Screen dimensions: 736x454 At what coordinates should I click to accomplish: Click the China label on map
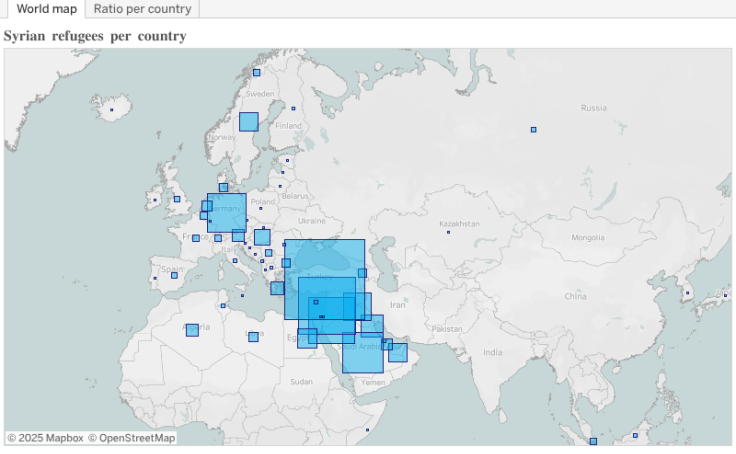[x=574, y=296]
